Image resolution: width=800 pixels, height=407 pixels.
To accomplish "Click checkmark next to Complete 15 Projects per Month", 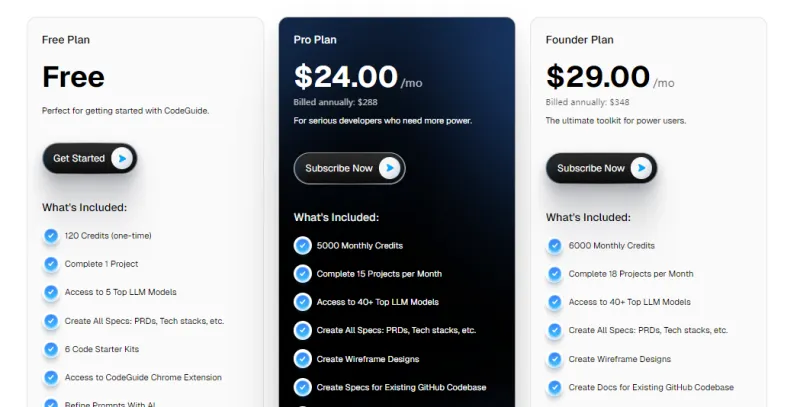I will coord(302,273).
